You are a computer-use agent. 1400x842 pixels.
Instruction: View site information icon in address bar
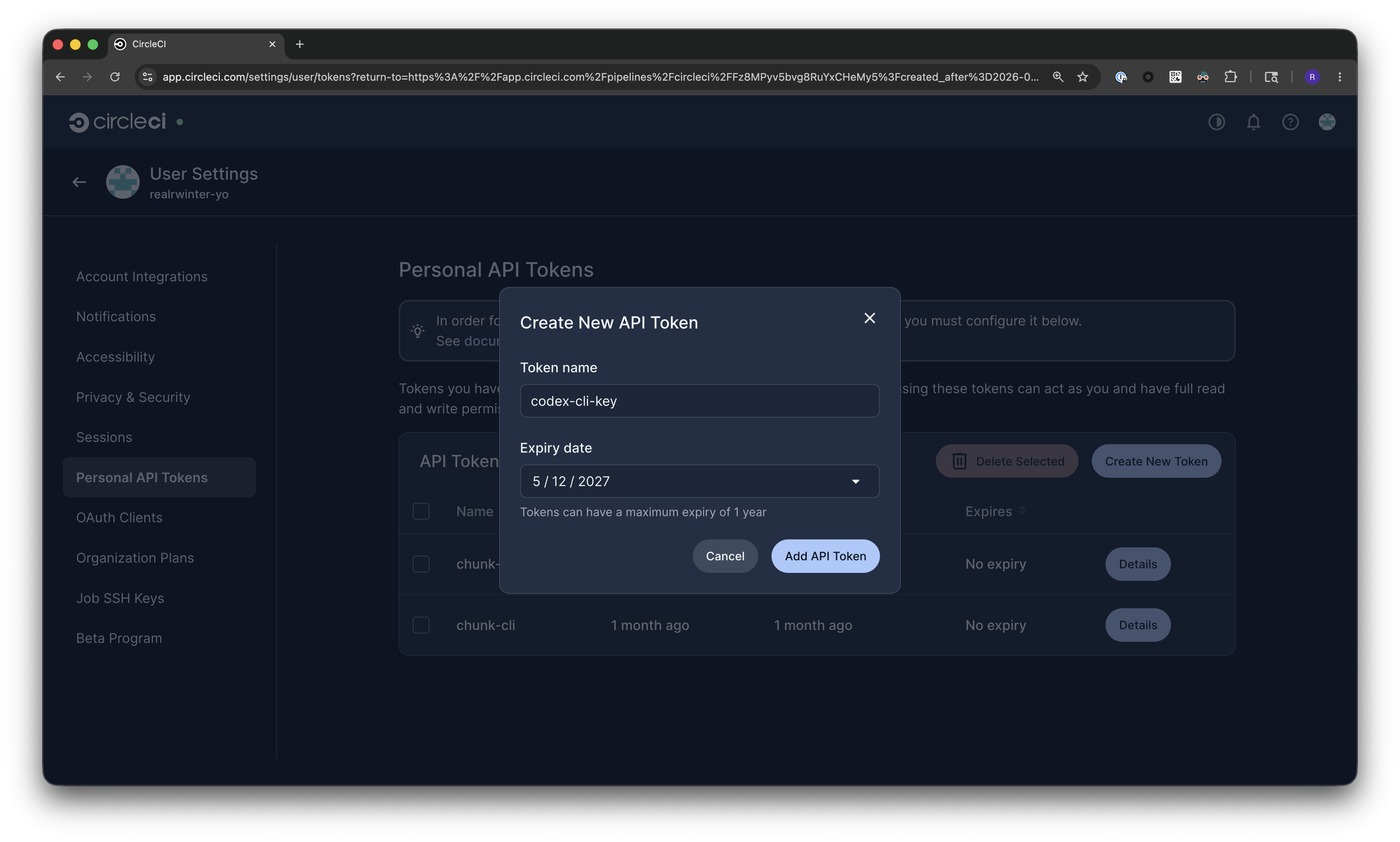point(148,77)
